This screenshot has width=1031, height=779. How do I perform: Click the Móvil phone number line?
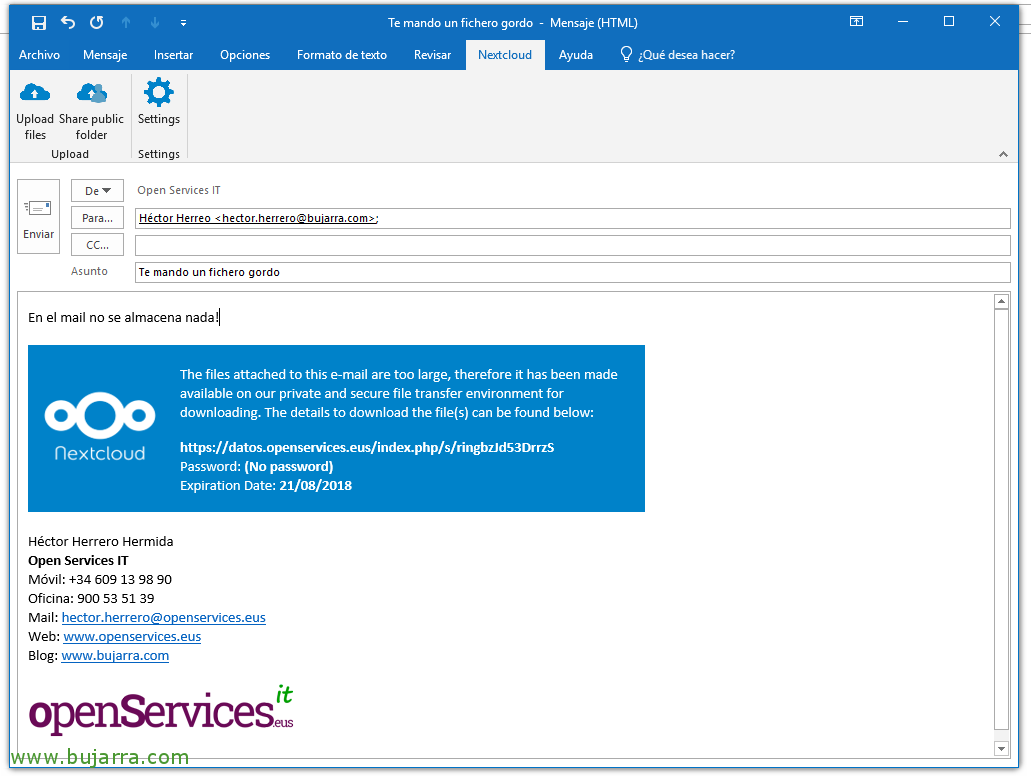(x=100, y=580)
